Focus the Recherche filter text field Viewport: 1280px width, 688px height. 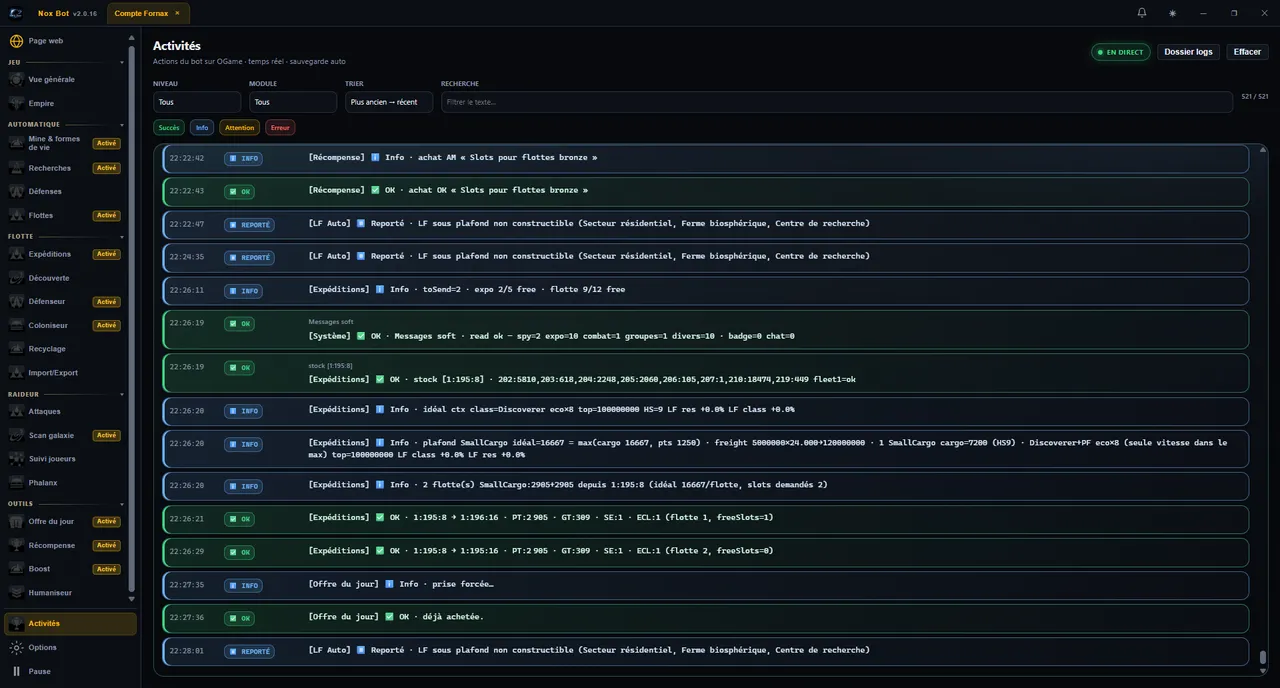click(837, 102)
